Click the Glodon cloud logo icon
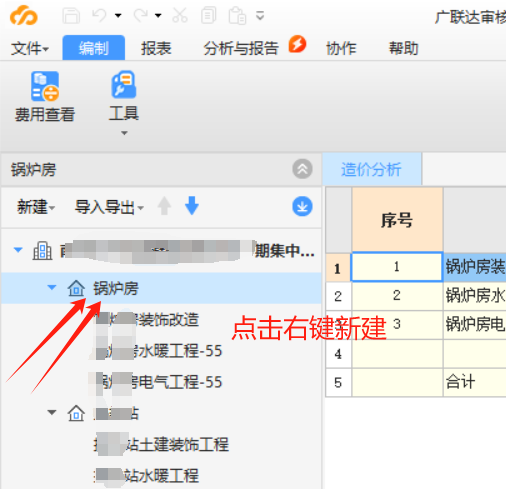 (x=23, y=15)
